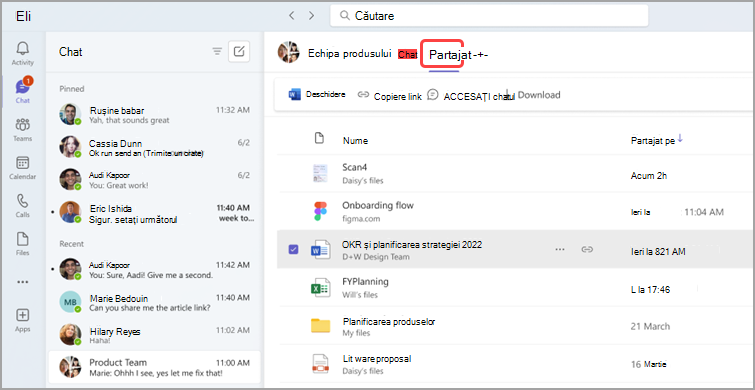Uncheck the OKR și planificarea strategiei checkbox

pos(293,249)
